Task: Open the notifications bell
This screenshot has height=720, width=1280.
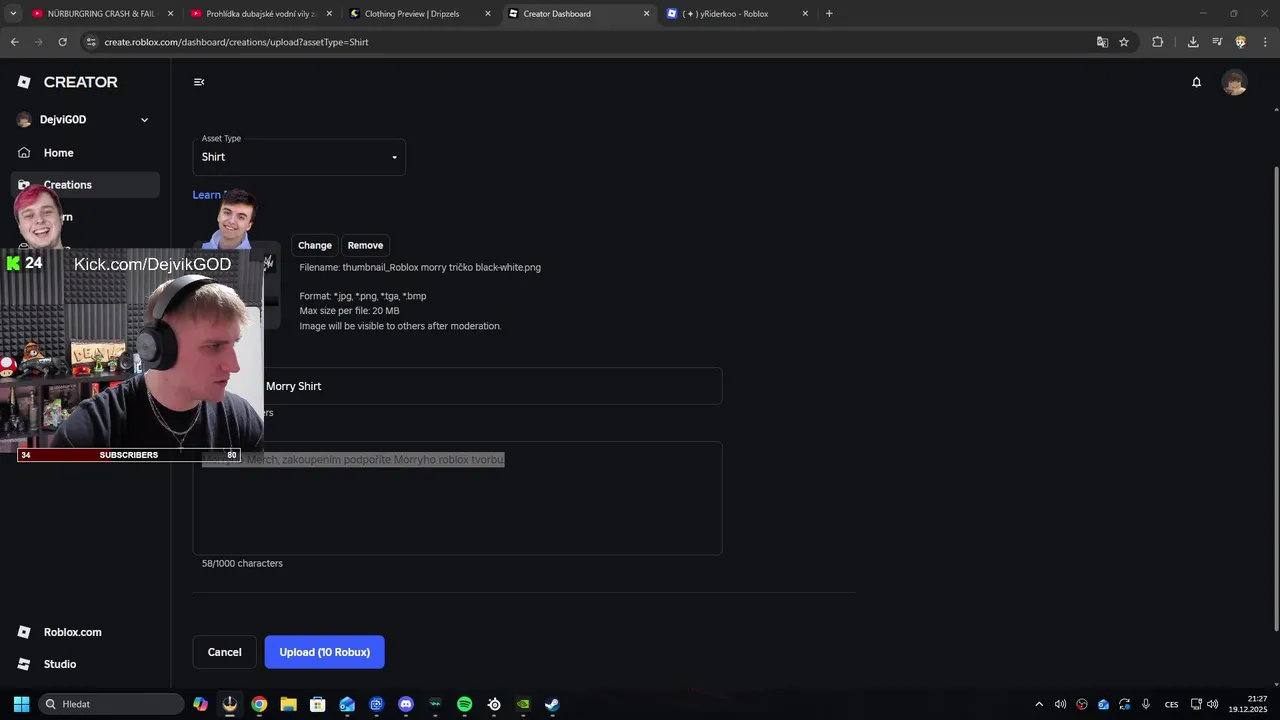Action: [x=1196, y=82]
